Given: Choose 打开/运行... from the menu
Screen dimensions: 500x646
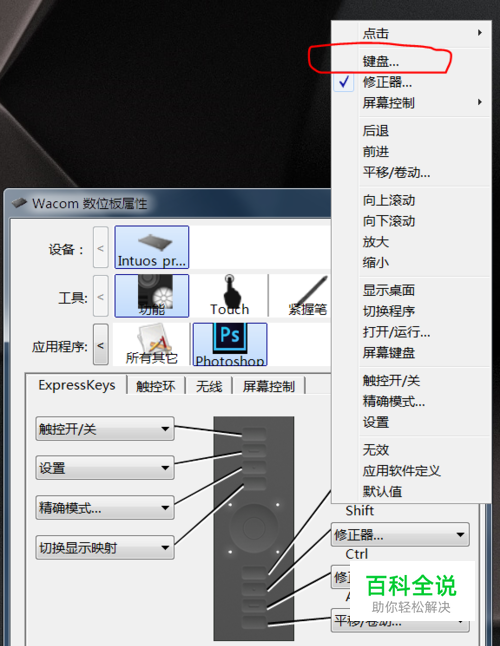Looking at the screenshot, I should pos(411,332).
